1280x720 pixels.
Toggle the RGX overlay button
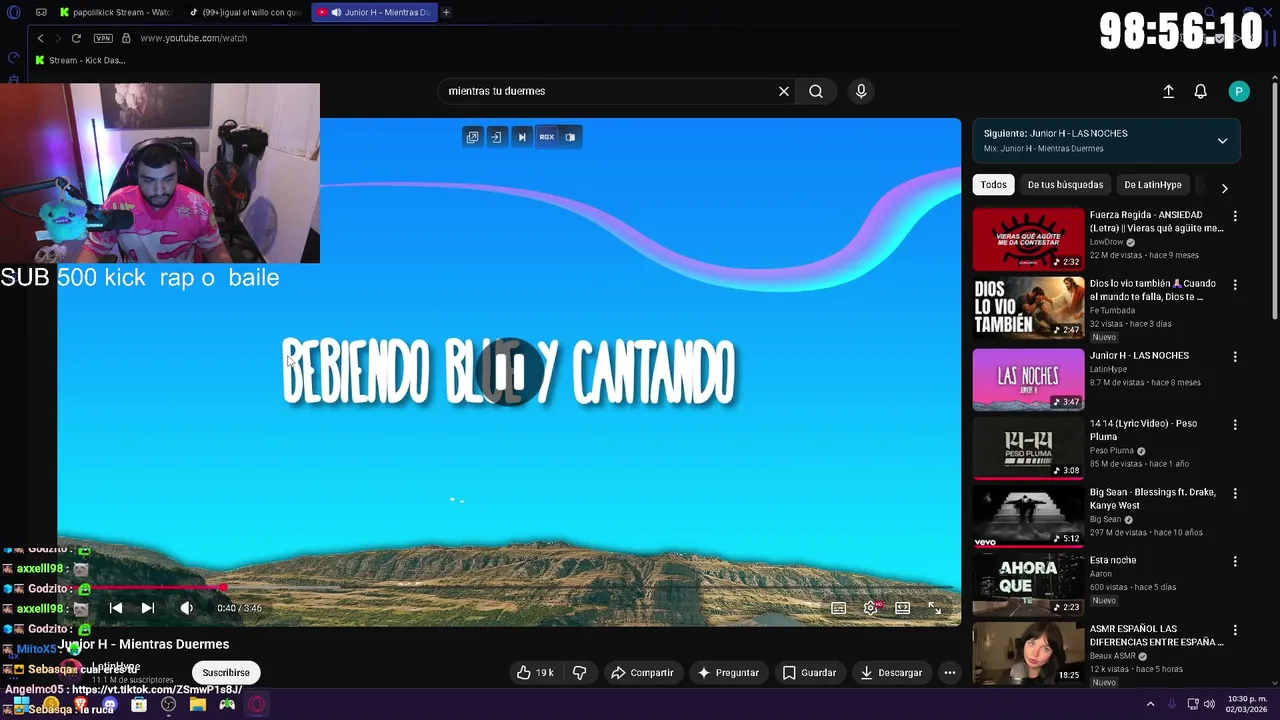pyautogui.click(x=546, y=137)
